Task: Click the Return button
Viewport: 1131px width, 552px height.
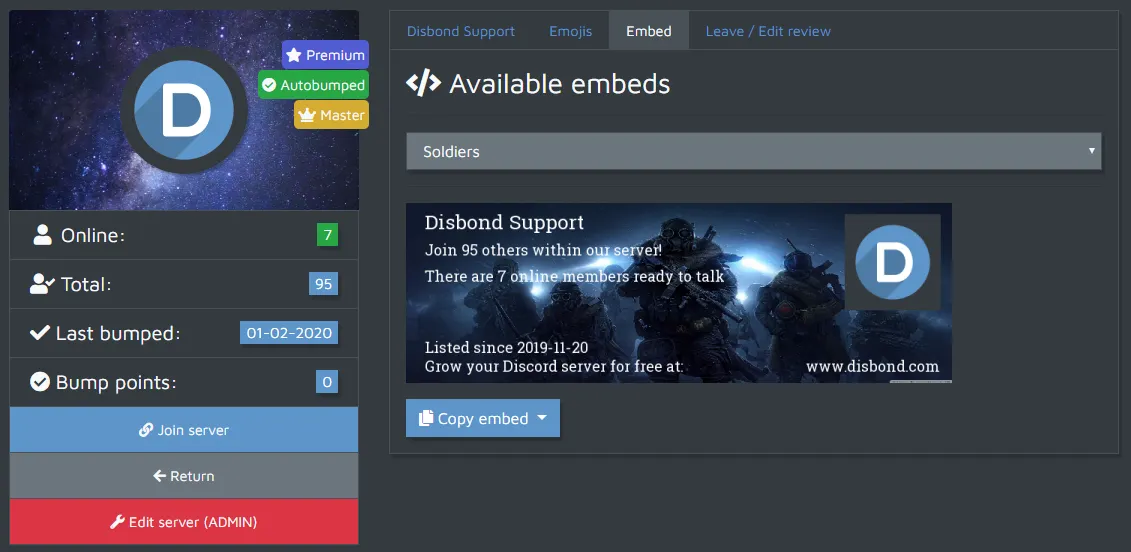Action: coord(184,476)
